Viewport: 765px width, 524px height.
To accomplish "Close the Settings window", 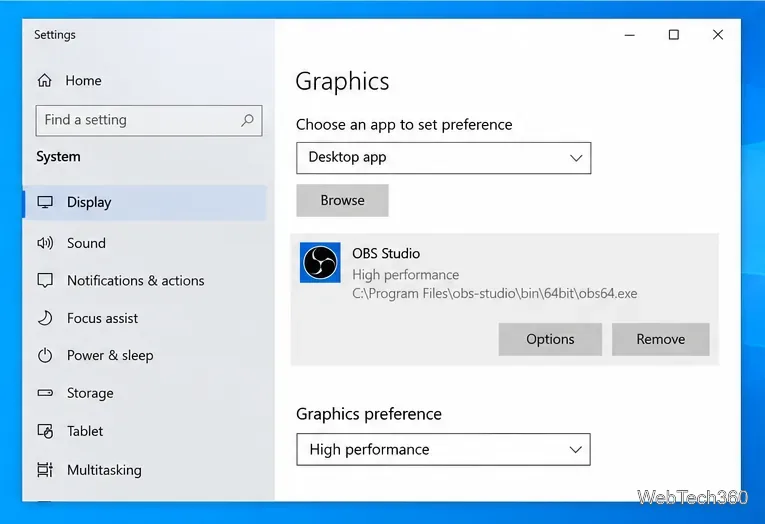I will (x=718, y=35).
